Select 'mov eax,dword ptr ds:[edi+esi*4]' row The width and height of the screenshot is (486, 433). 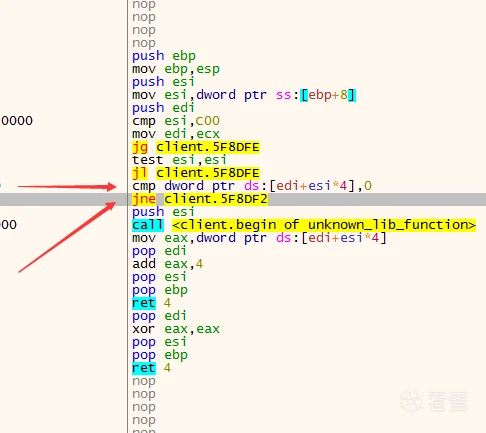tap(259, 238)
